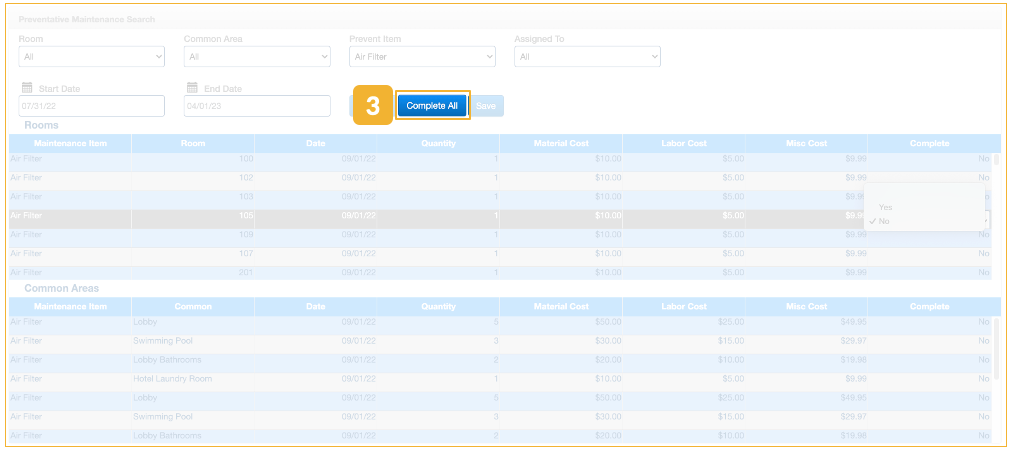Click the Complete All button
Viewport: 1010px width, 450px height.
point(432,106)
